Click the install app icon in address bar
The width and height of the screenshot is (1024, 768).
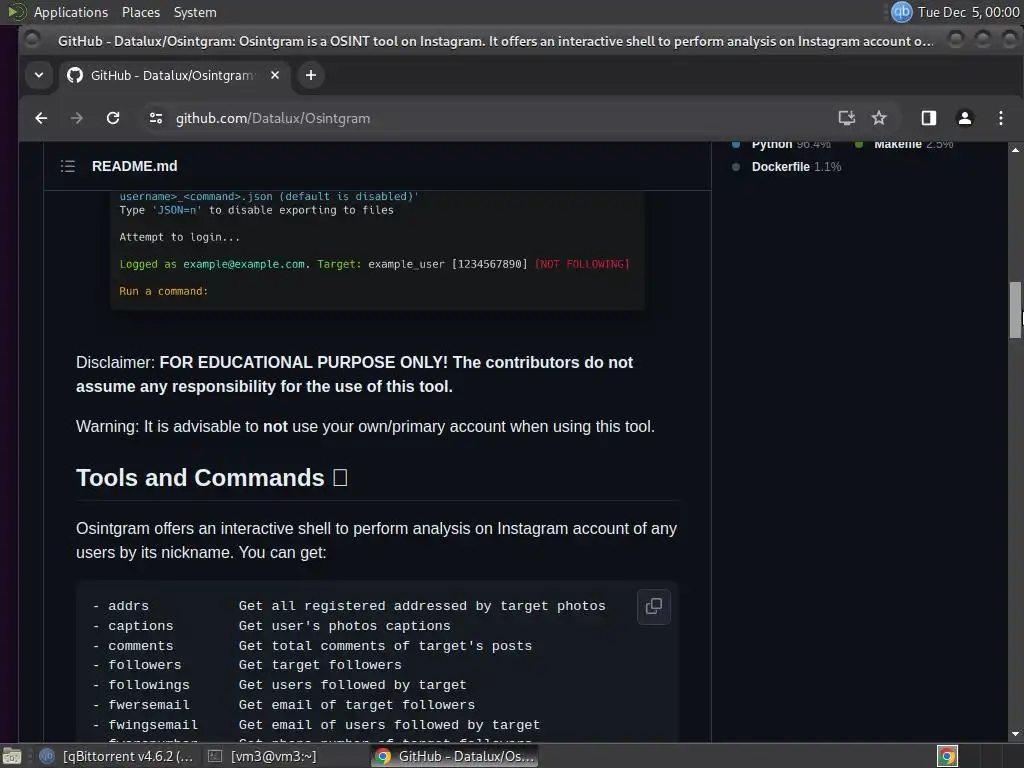pyautogui.click(x=846, y=118)
